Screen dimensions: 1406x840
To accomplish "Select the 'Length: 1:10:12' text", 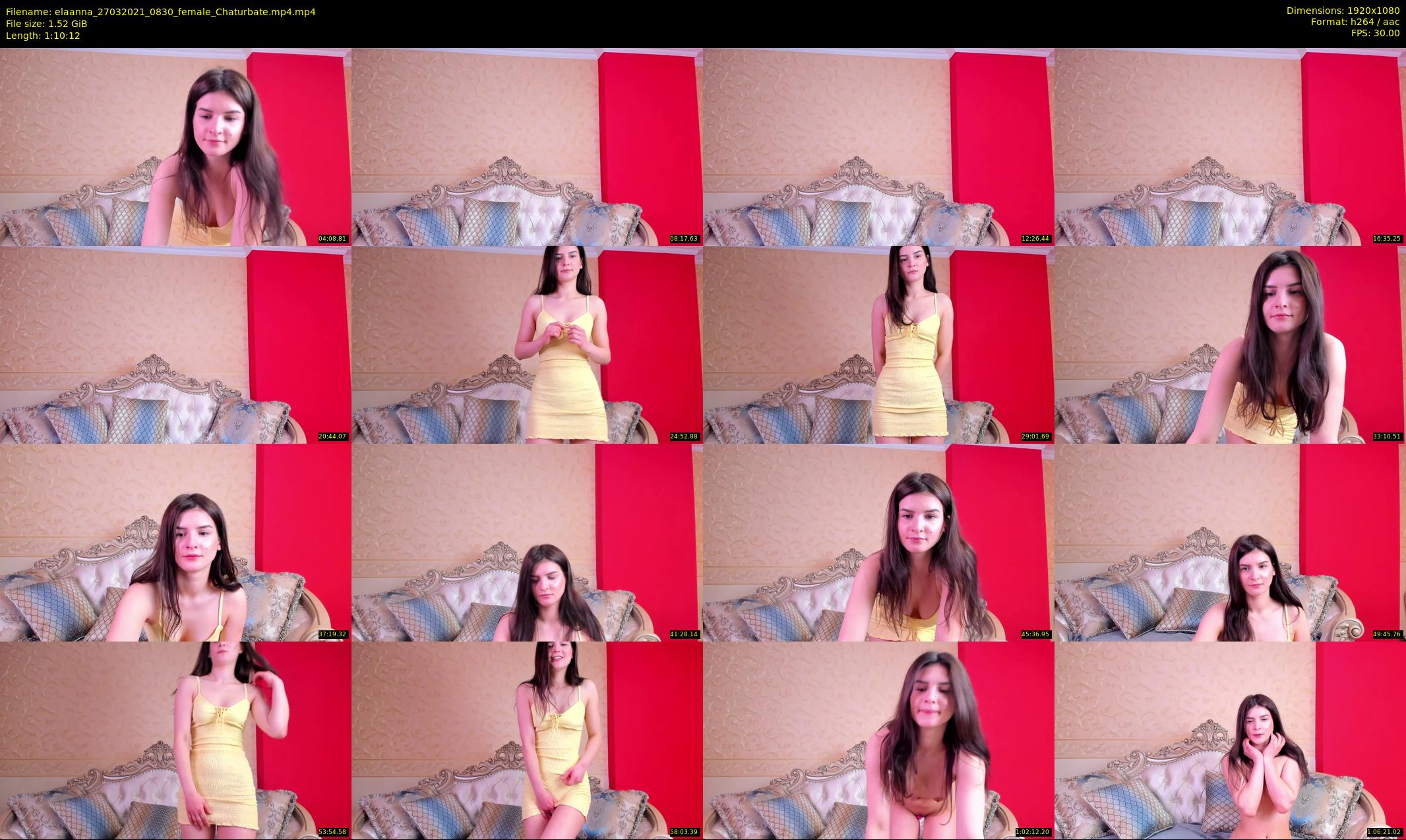I will click(x=43, y=36).
